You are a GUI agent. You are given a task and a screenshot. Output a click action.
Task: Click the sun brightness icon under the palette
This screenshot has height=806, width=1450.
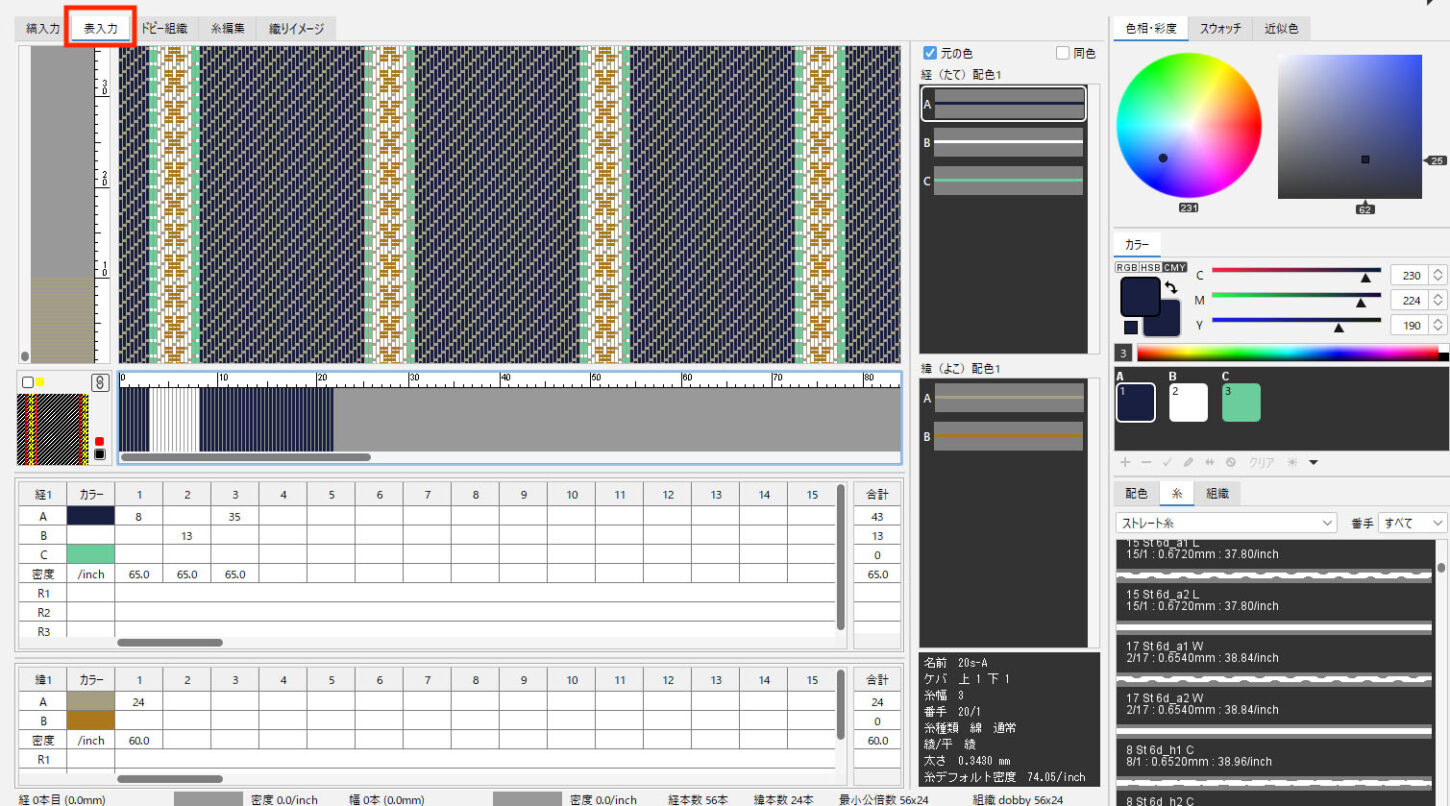1292,463
